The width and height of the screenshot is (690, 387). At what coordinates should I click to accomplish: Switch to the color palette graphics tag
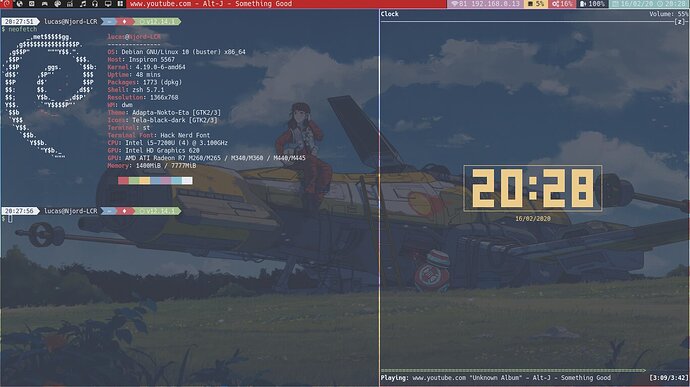tap(57, 4)
